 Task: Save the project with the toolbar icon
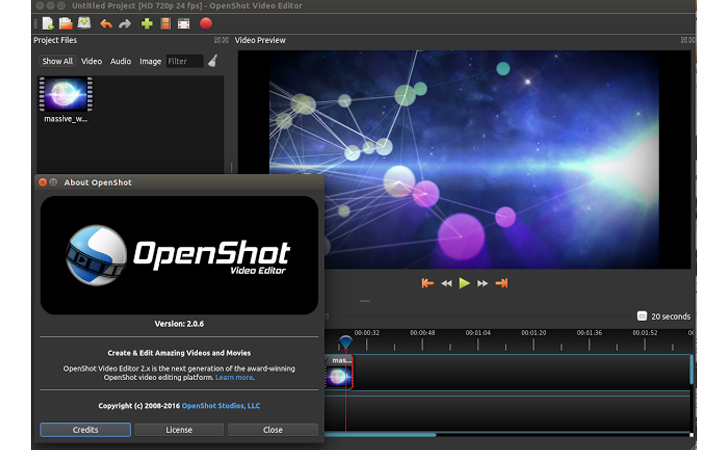coord(84,23)
